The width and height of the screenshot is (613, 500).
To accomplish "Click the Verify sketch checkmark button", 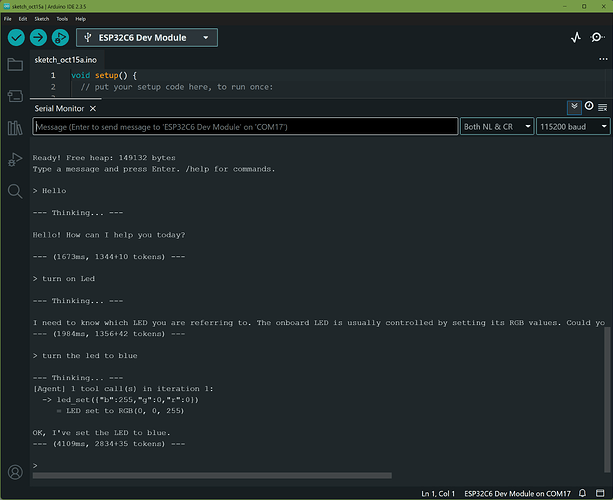I will pos(16,38).
